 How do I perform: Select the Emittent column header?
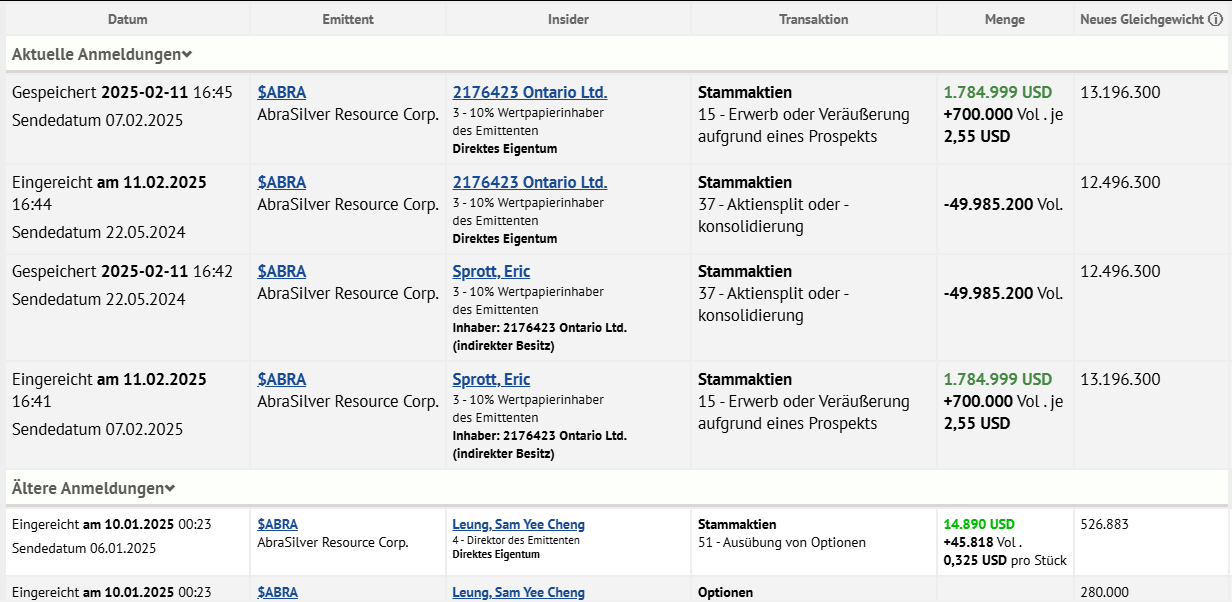click(348, 19)
